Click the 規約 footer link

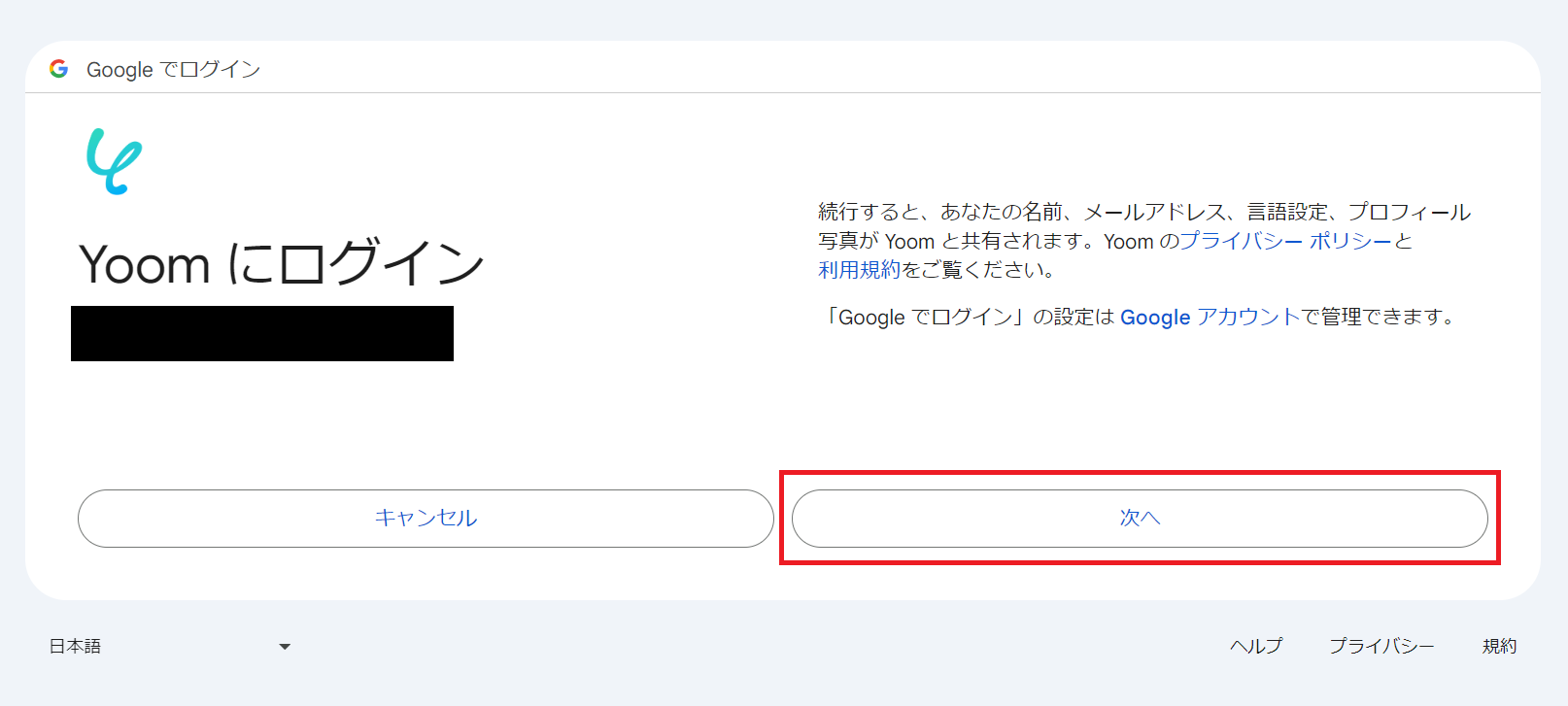click(1499, 646)
